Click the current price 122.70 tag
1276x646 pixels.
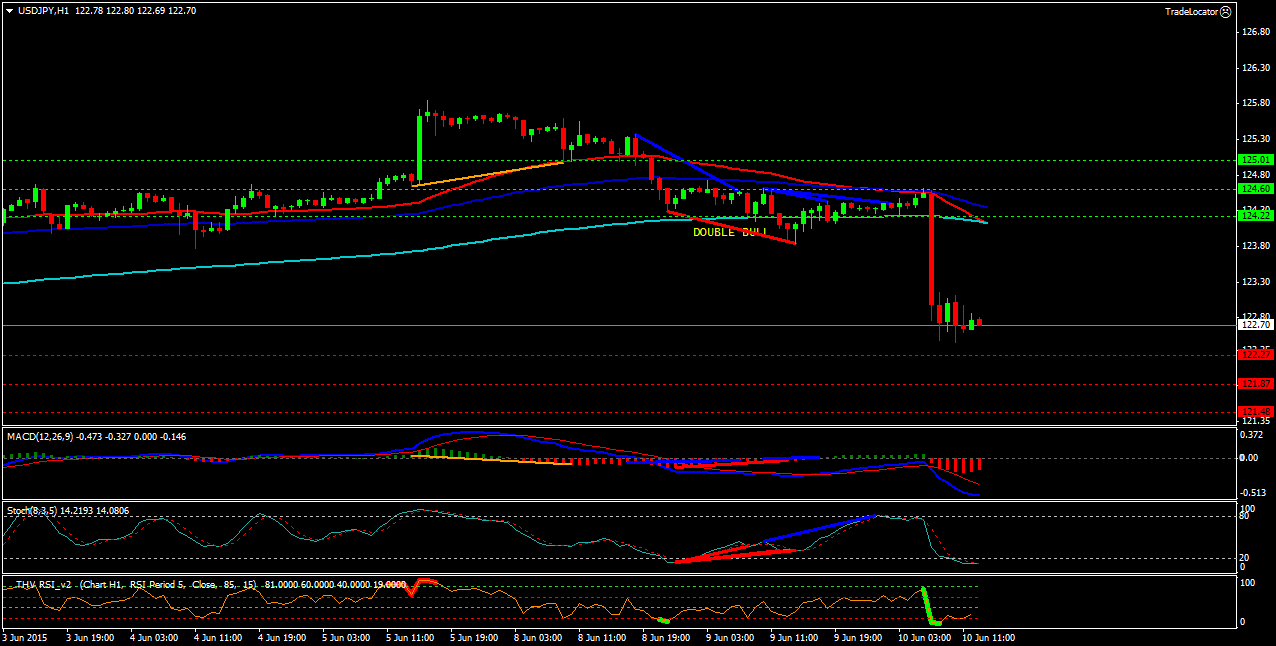point(1254,324)
